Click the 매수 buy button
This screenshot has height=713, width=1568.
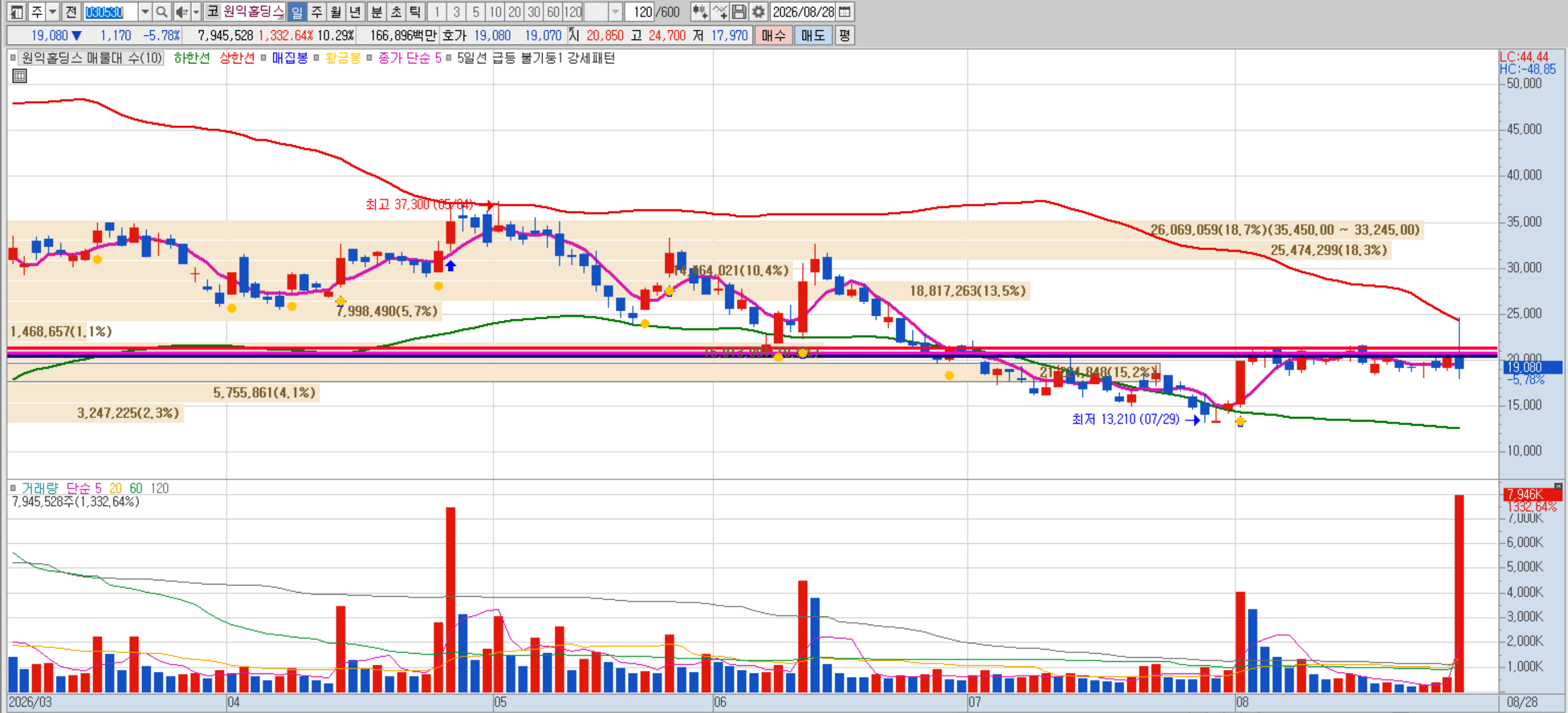[x=774, y=35]
